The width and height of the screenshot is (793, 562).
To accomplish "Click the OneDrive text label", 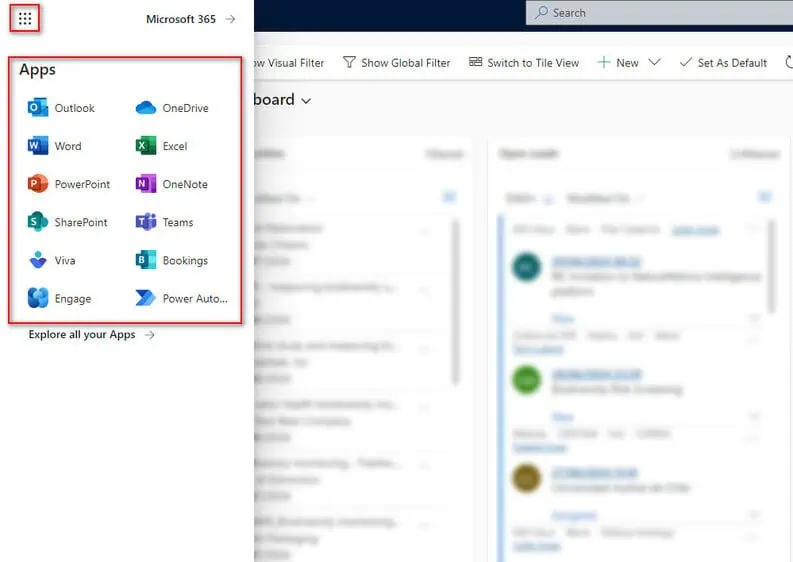I will (x=186, y=108).
